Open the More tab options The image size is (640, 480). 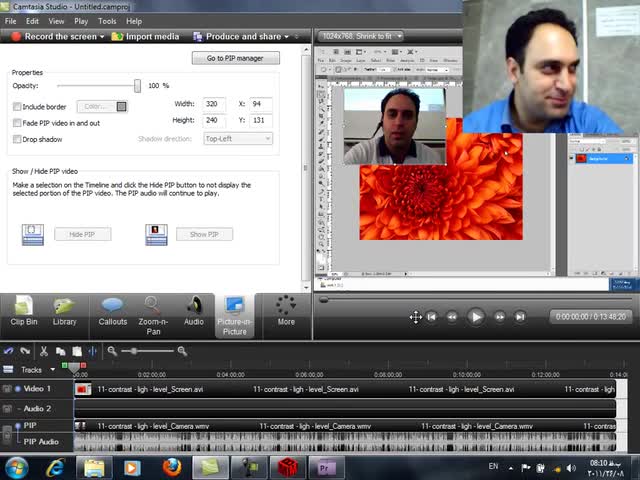tap(286, 312)
